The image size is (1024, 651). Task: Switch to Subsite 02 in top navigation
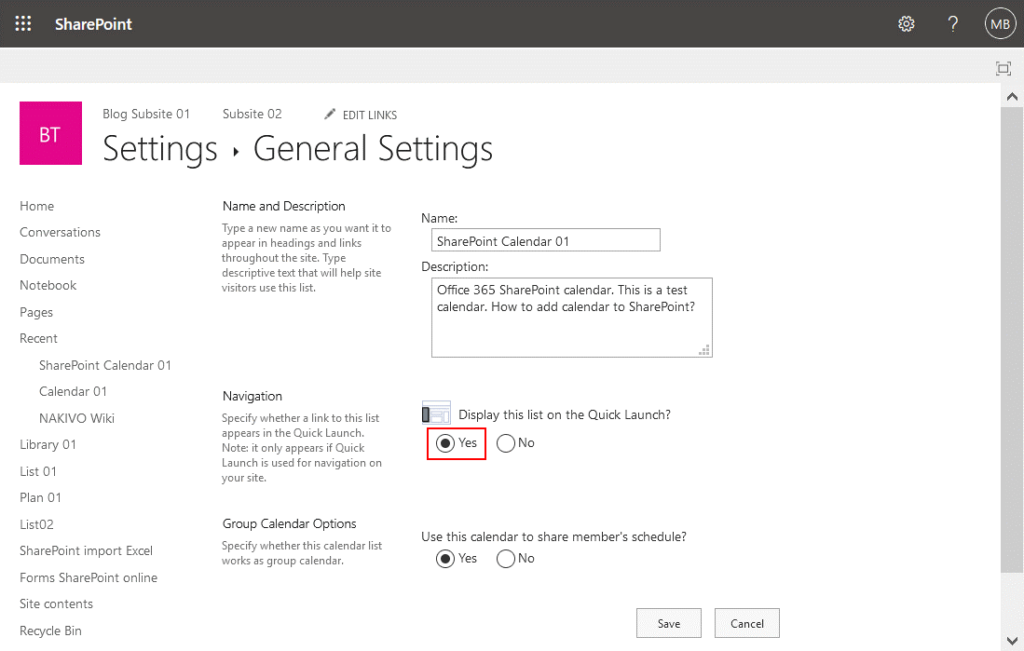(x=251, y=113)
